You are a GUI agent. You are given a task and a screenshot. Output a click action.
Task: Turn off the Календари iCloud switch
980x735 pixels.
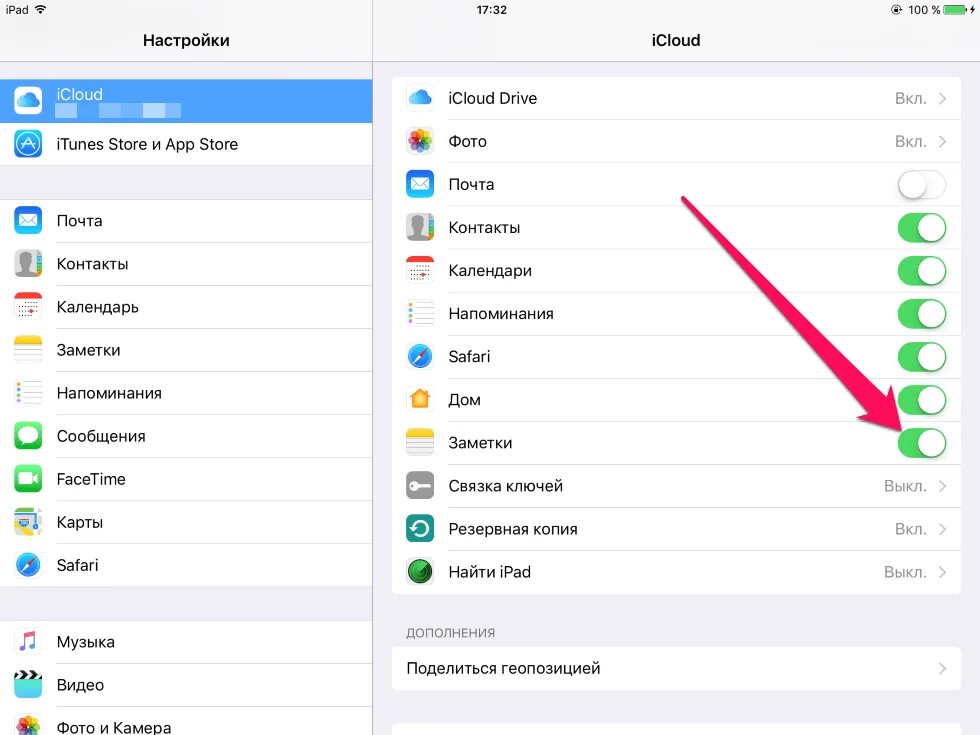pos(921,271)
